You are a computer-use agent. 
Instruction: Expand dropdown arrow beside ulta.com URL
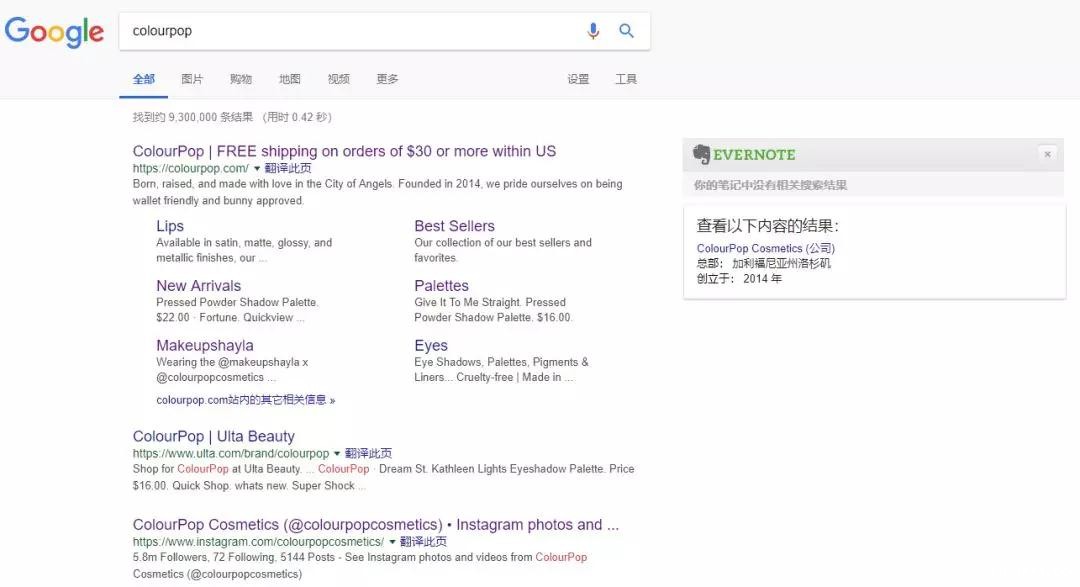337,454
